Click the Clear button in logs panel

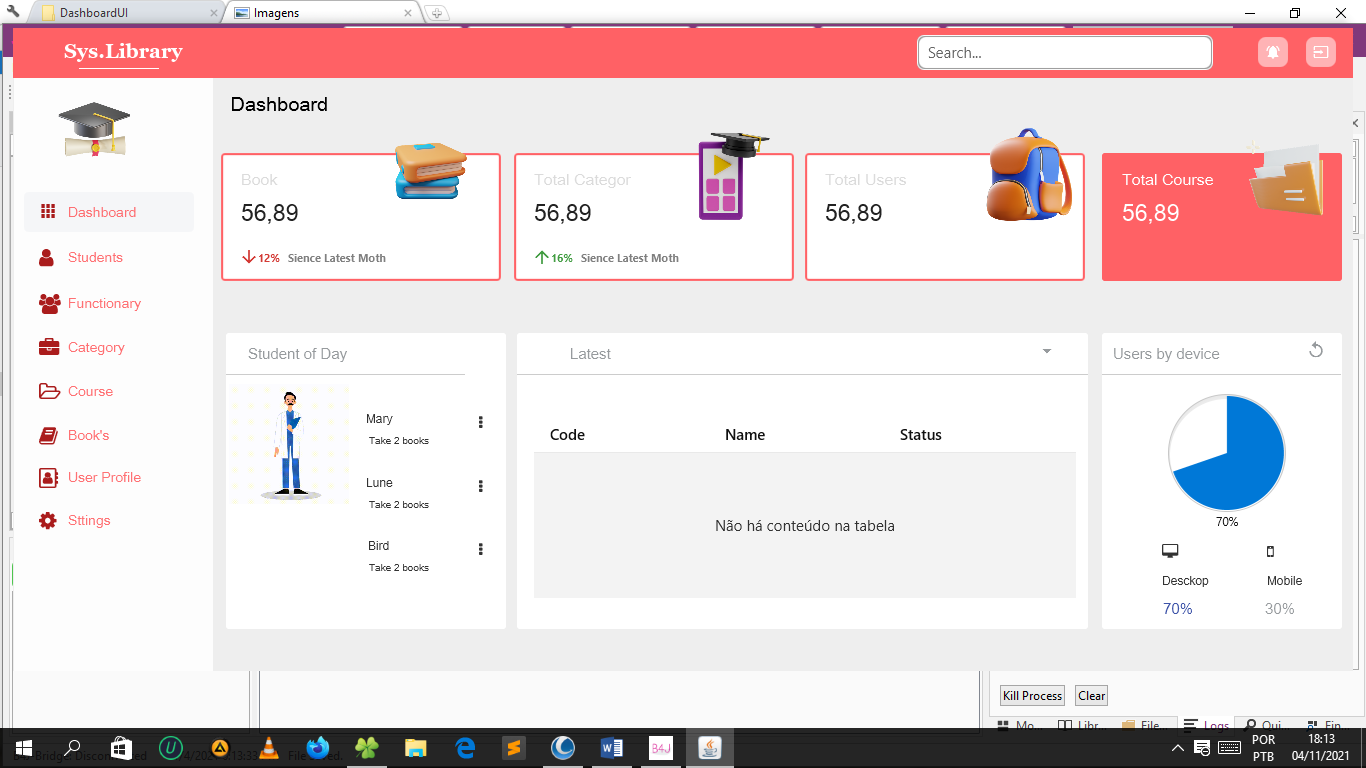pos(1091,696)
